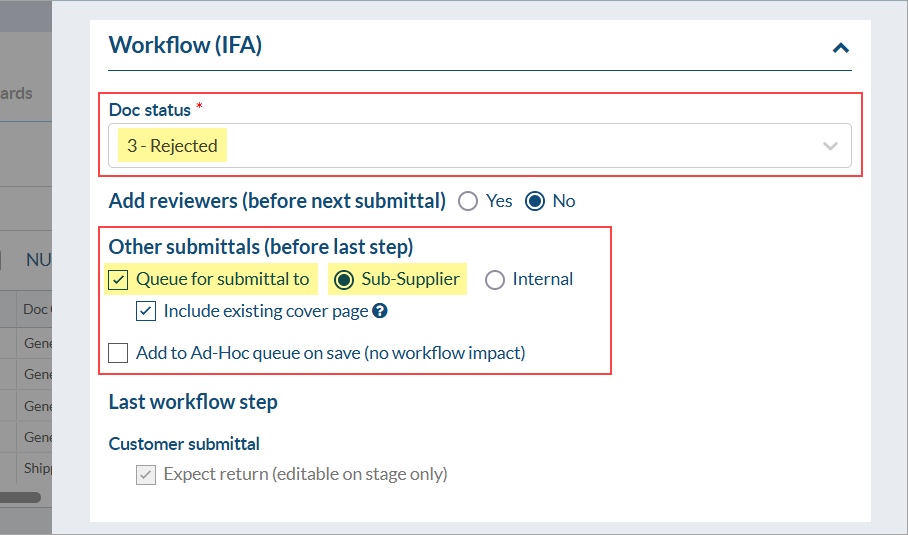The height and width of the screenshot is (535, 908).
Task: Click the Sub-Supplier label text
Action: (410, 279)
